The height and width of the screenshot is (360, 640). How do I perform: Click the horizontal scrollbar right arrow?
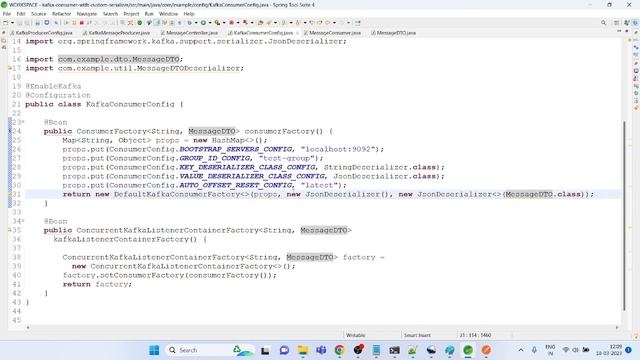[617, 327]
